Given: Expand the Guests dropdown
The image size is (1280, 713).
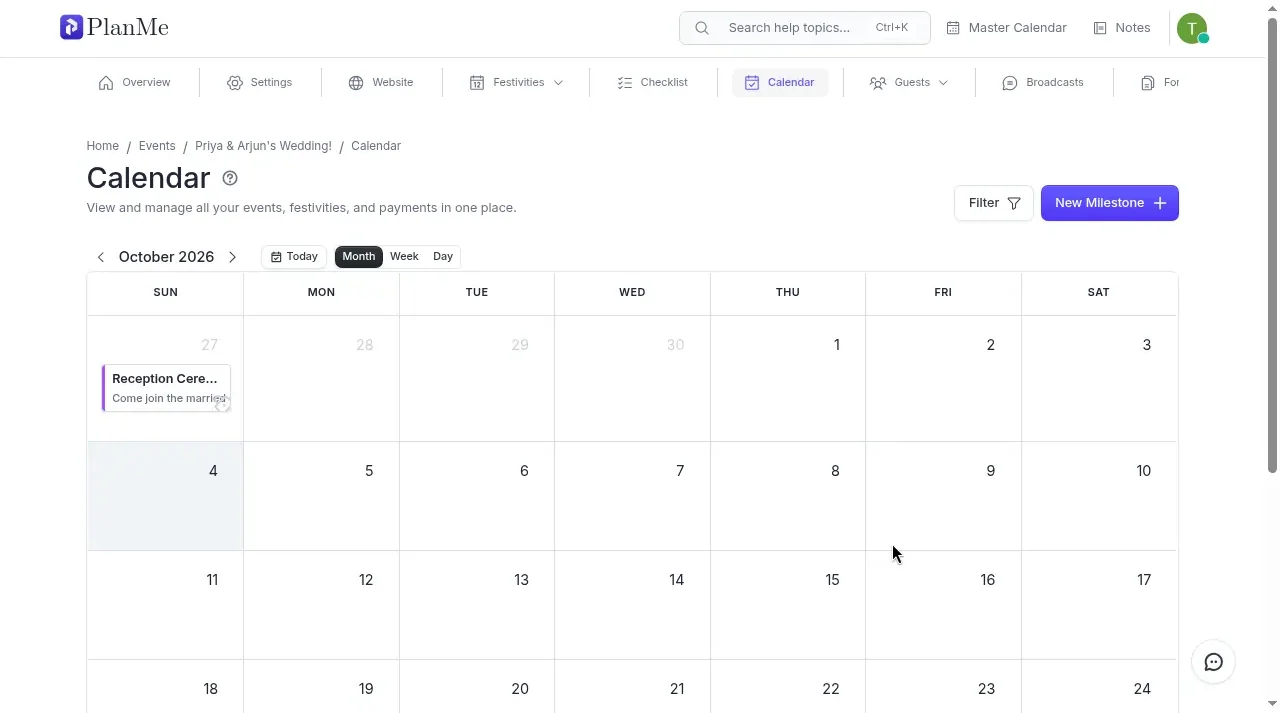Looking at the screenshot, I should (909, 83).
